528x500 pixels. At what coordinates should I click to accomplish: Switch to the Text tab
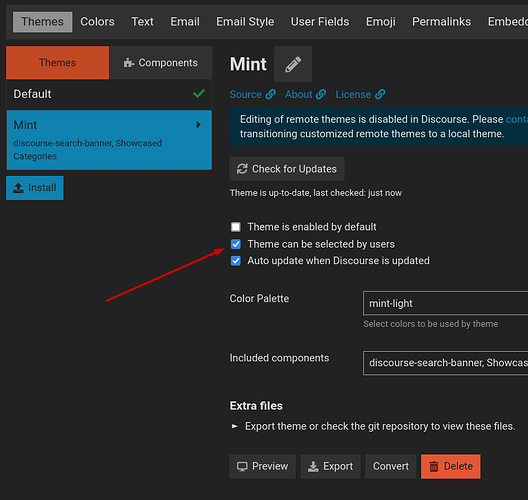coord(142,22)
